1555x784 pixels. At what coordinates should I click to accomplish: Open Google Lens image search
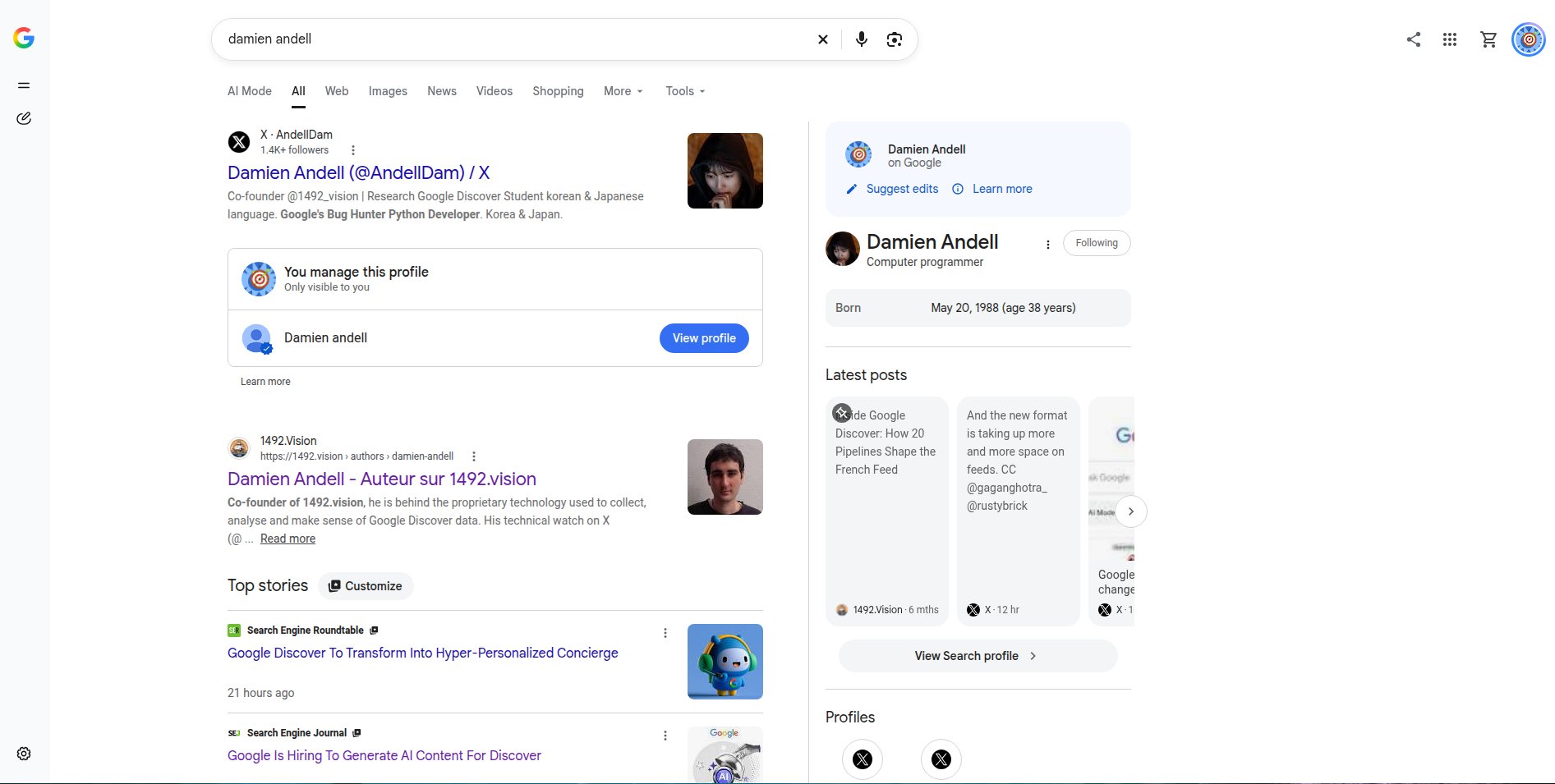[895, 39]
